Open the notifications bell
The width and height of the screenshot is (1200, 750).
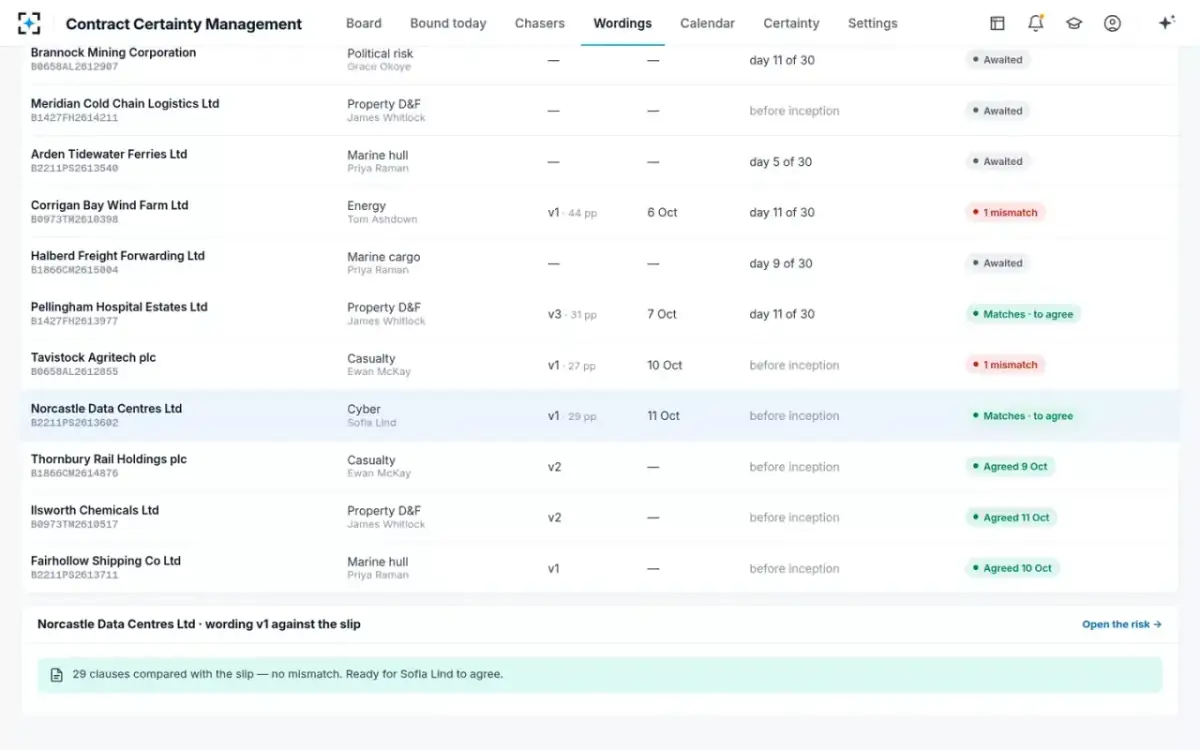1036,23
